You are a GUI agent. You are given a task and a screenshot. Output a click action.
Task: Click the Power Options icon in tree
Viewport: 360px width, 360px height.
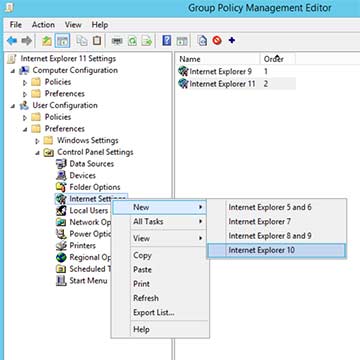[61, 234]
